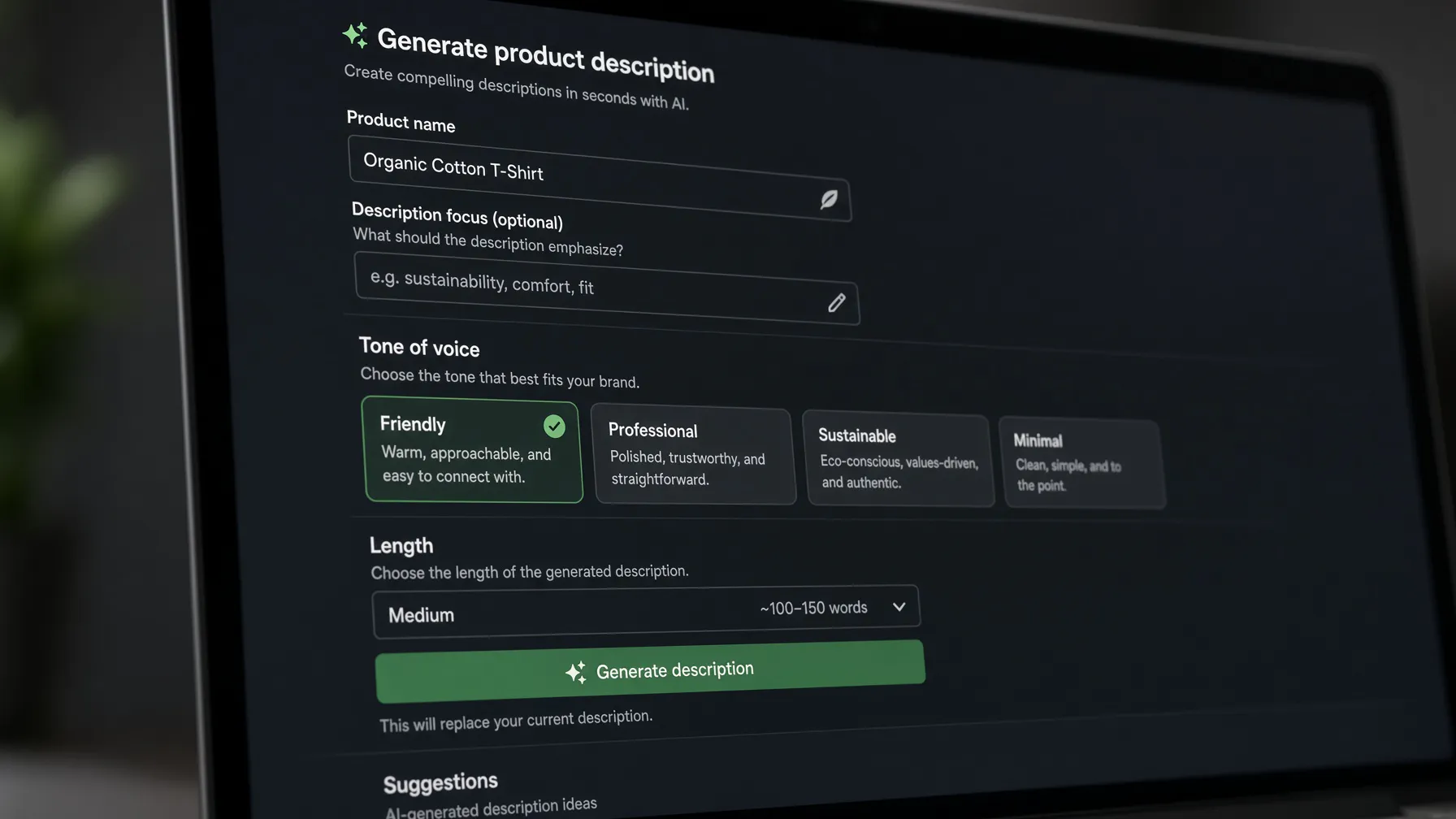Screen dimensions: 1456x819
Task: Click the sparkle icon beside Generate product description
Action: tap(355, 35)
